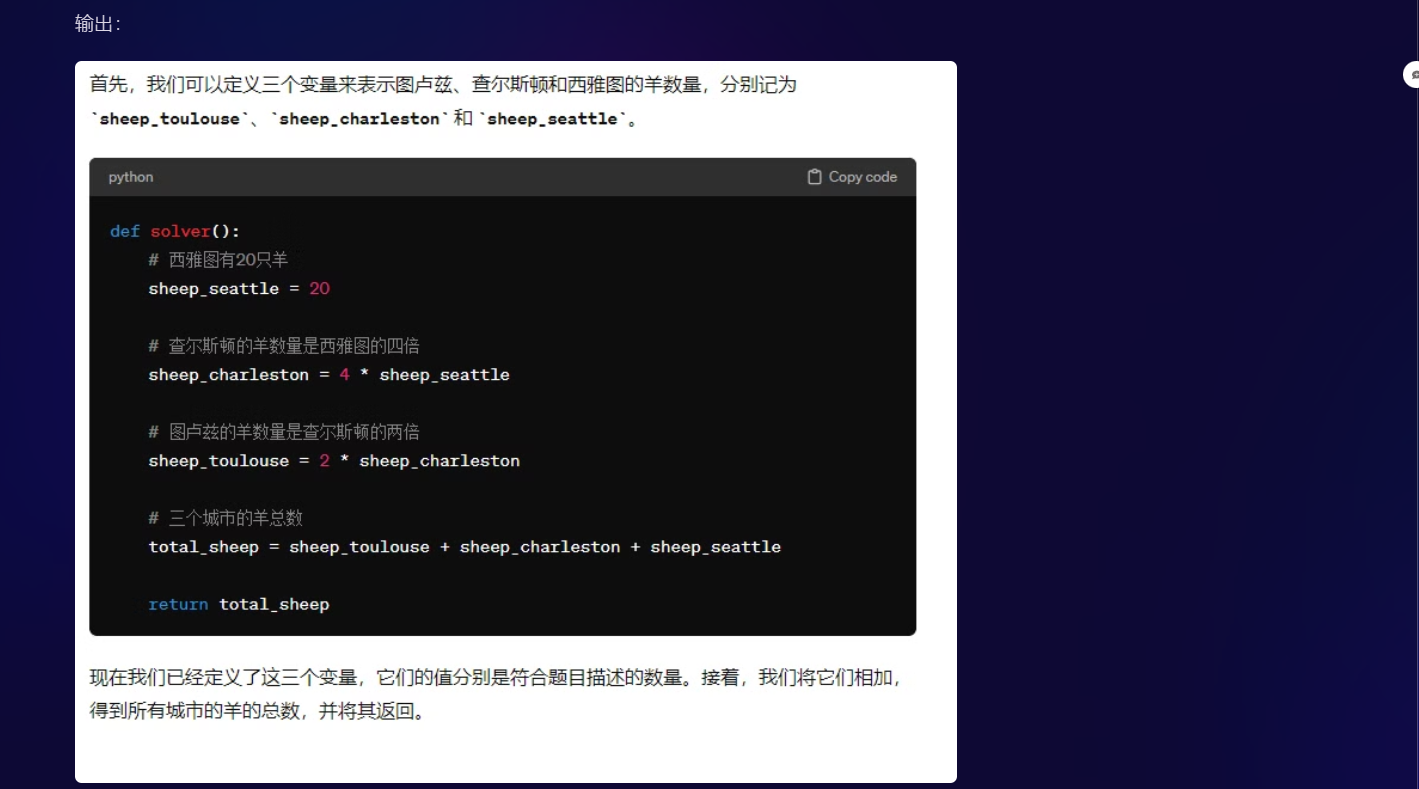This screenshot has height=789, width=1419.
Task: Select the "python" language label
Action: tap(131, 177)
